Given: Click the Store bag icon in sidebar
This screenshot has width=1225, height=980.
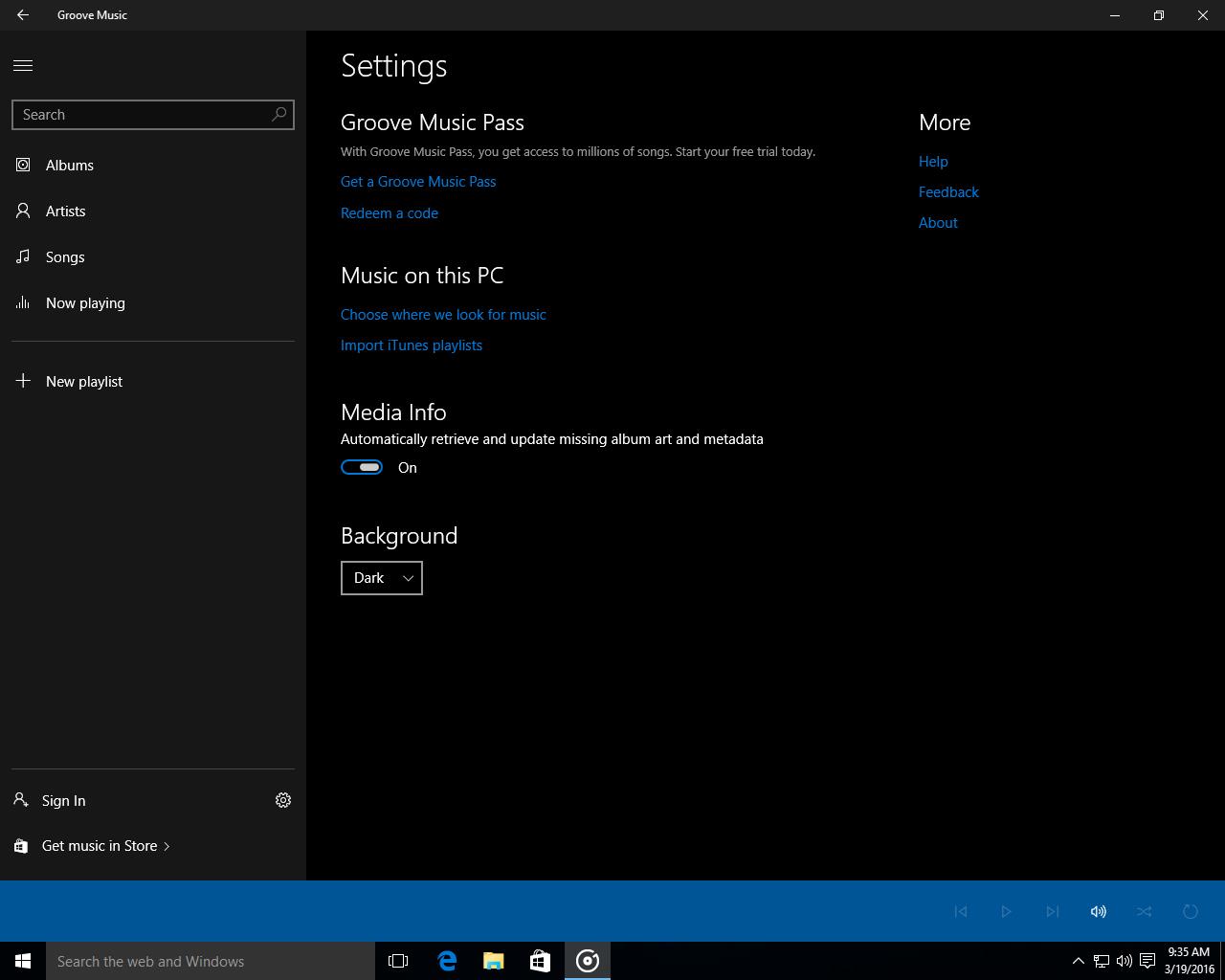Looking at the screenshot, I should coord(21,846).
